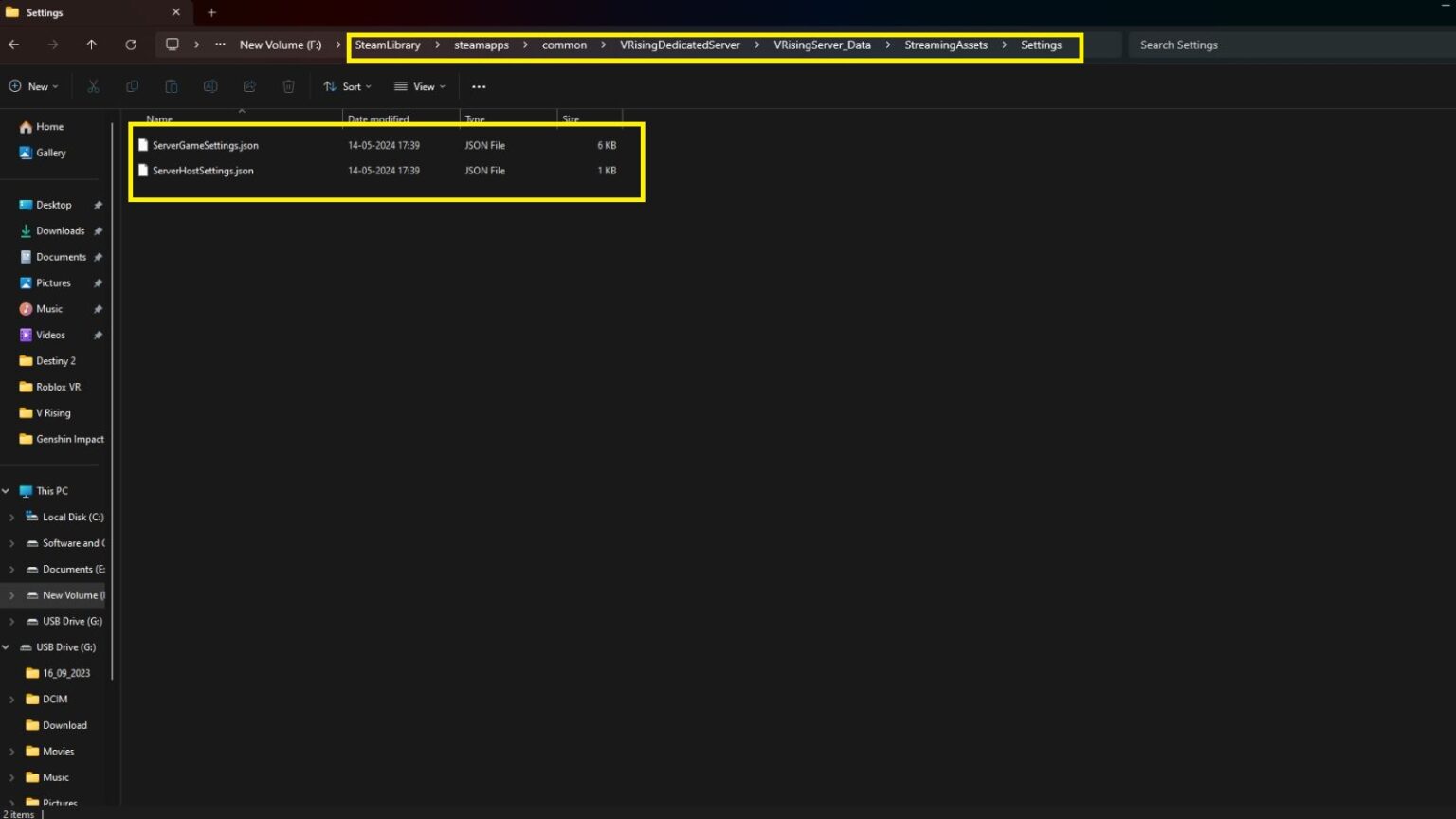Screen dimensions: 1456x819
Task: Navigate to steamapps via the breadcrumb
Action: point(482,45)
